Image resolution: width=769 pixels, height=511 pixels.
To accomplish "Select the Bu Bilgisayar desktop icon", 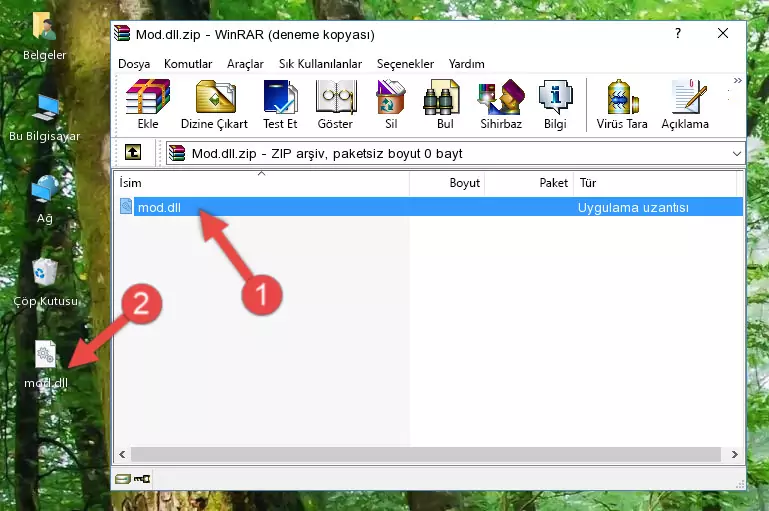I will [x=45, y=118].
